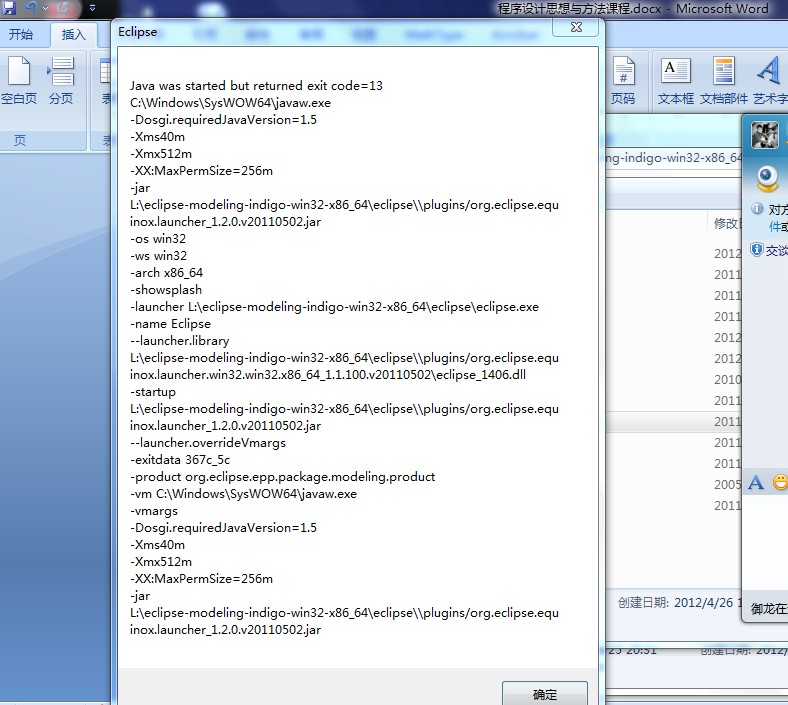Click the '-vm C:\Windows\SysWOW64\javaw.exe' line
Screen dimensions: 788x705
[x=243, y=494]
